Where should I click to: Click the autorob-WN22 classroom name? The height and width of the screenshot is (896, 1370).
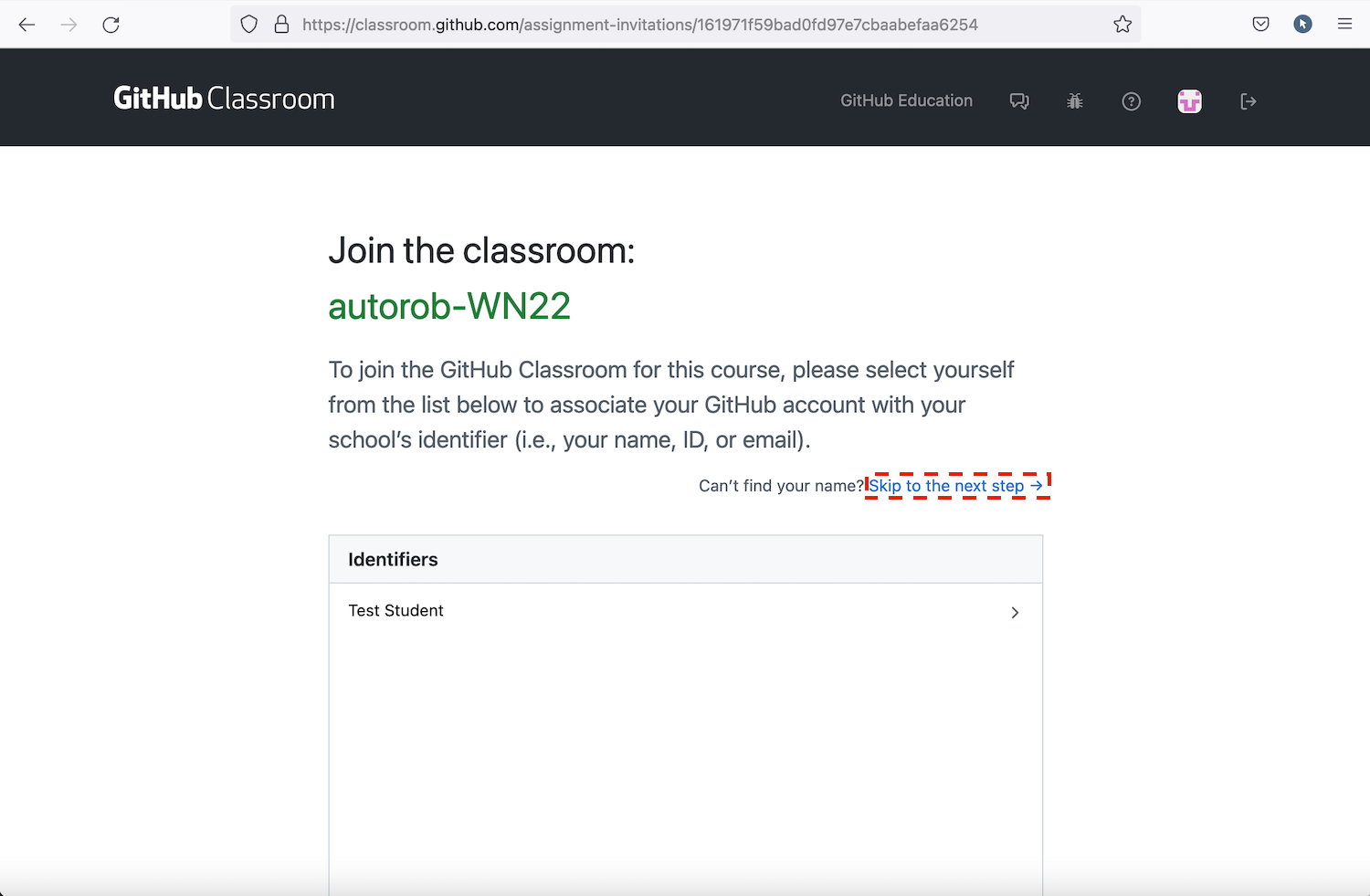(449, 306)
